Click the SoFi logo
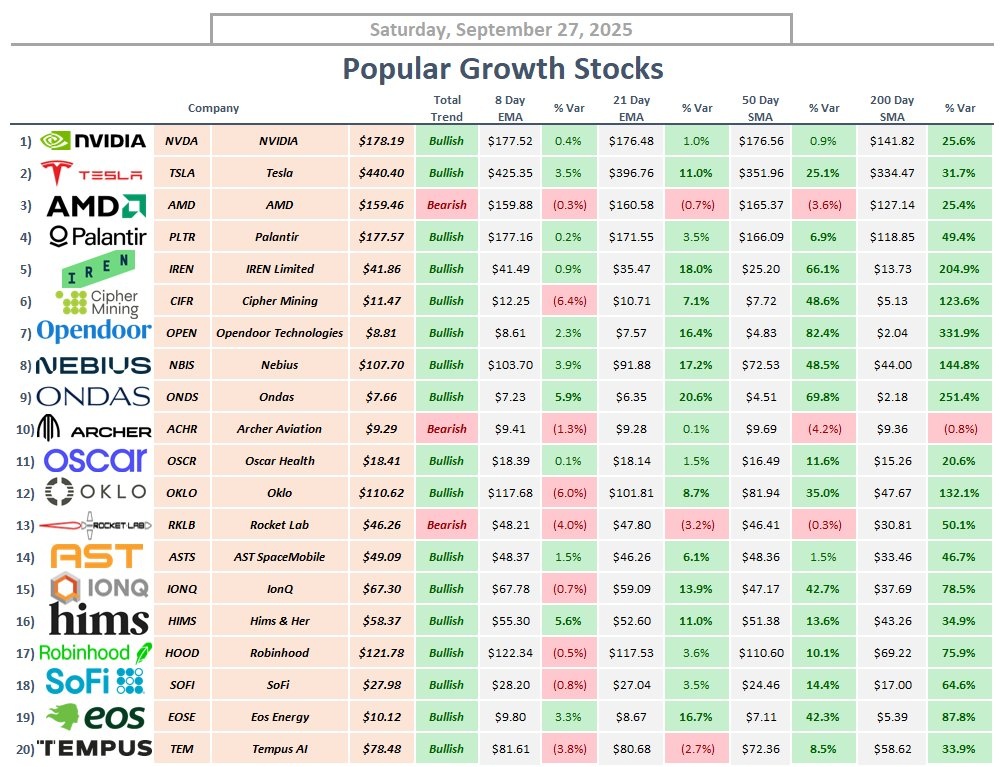The image size is (1002, 767). tap(95, 684)
